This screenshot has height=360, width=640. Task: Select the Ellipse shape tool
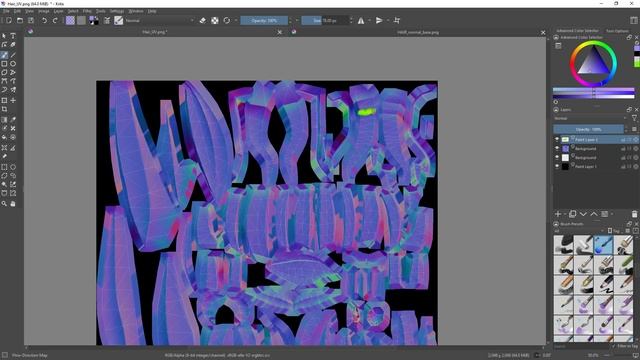pyautogui.click(x=13, y=64)
